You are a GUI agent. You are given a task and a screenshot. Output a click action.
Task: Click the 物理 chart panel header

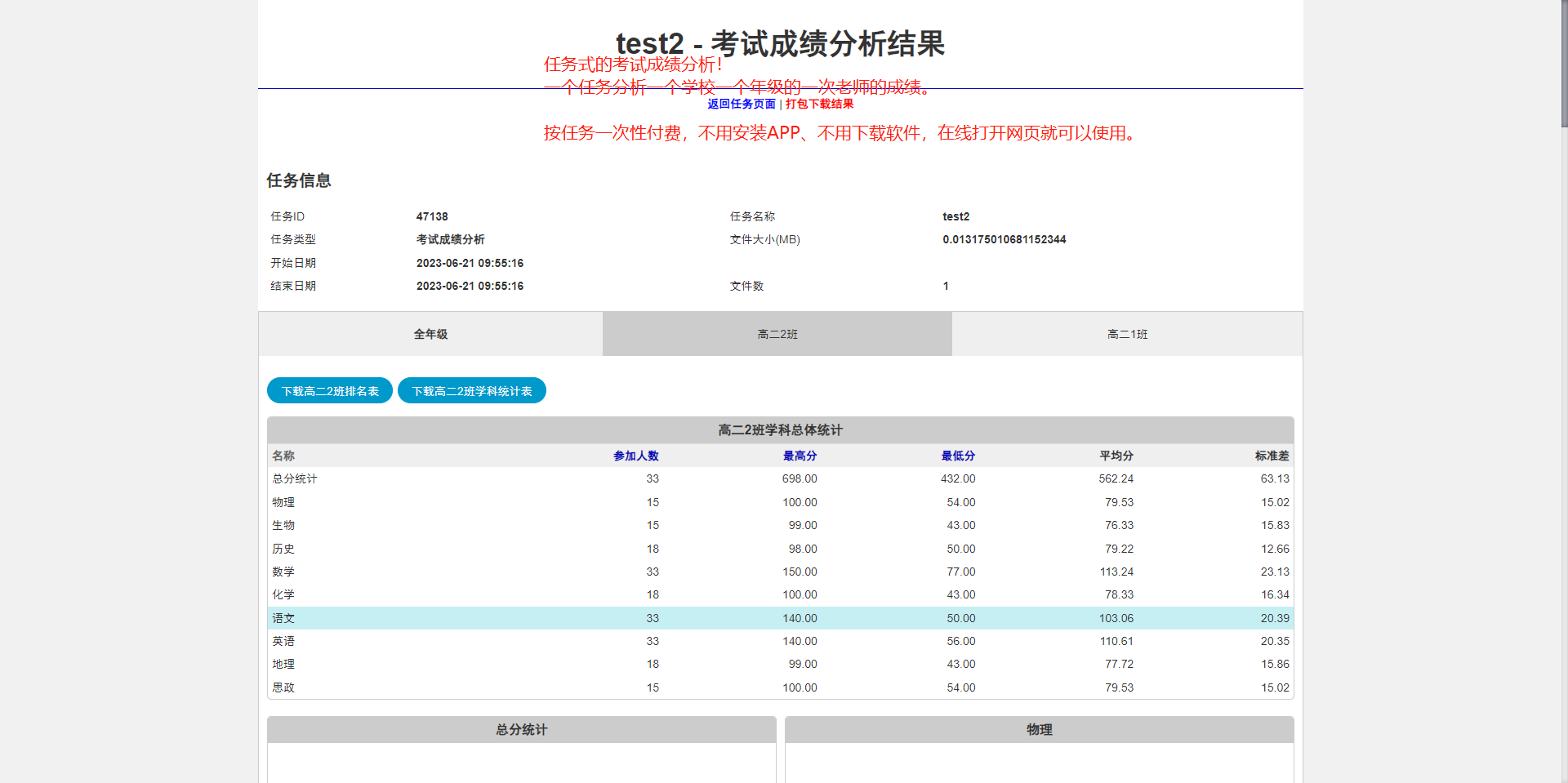(1040, 730)
